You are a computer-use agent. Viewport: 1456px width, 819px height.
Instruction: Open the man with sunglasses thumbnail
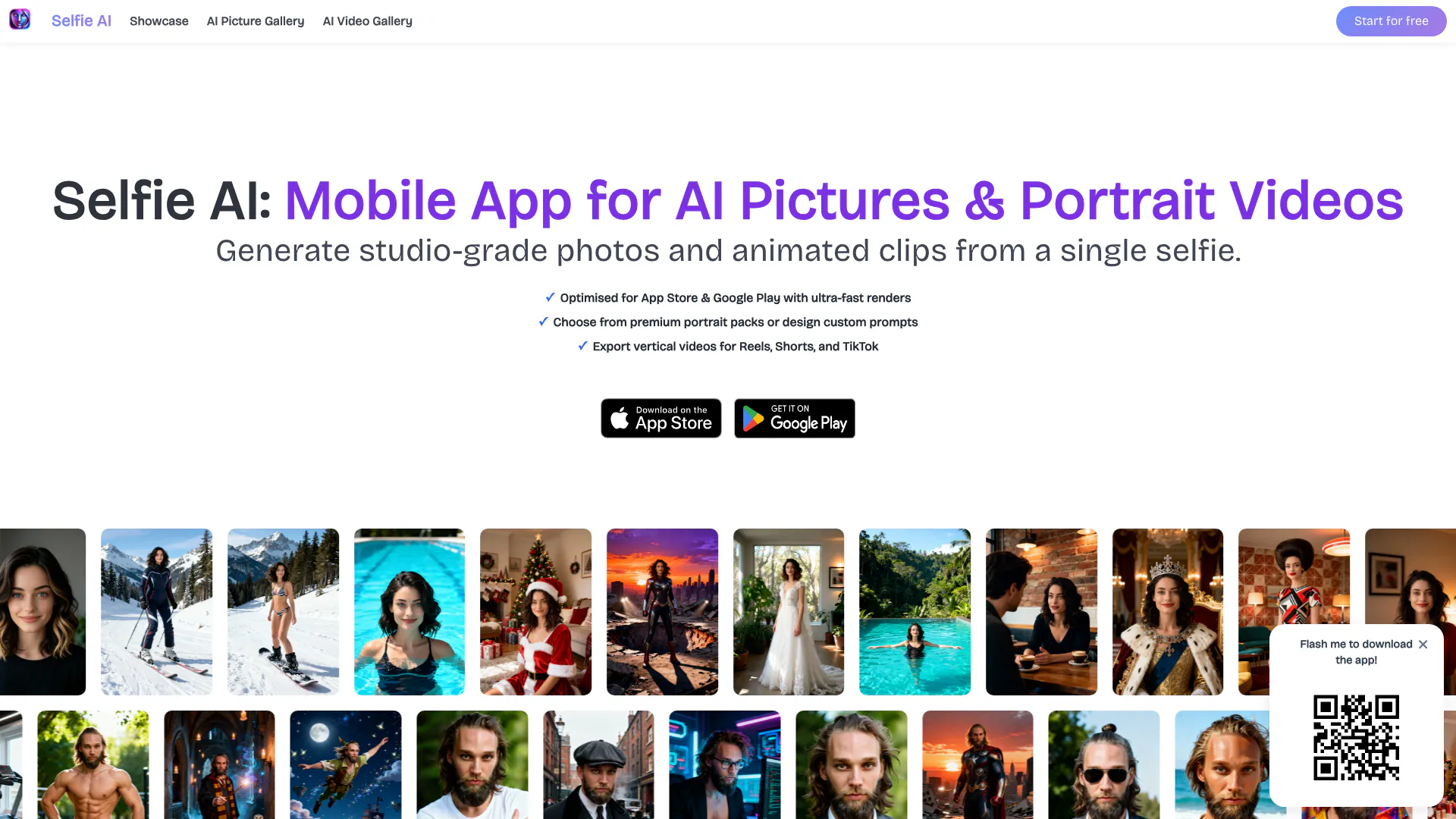(x=1104, y=764)
